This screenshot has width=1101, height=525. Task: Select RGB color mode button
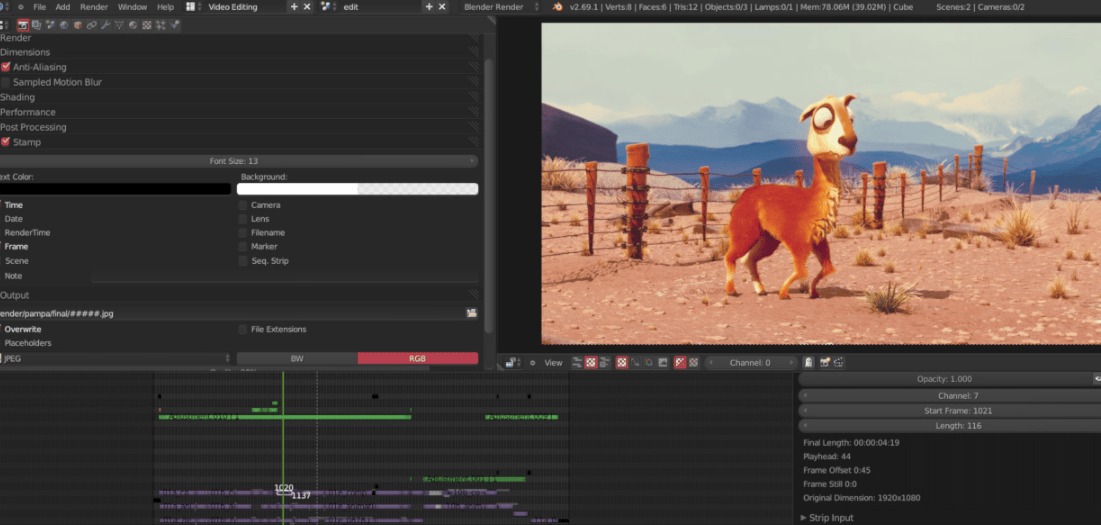(x=418, y=359)
